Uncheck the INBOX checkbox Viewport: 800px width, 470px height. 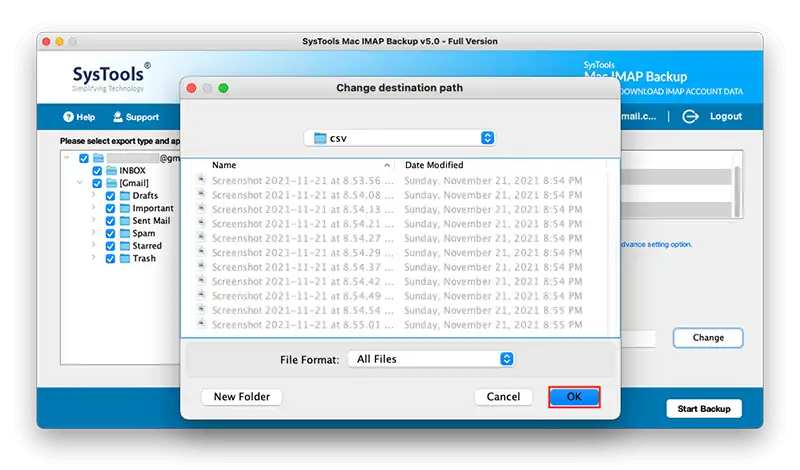click(97, 171)
